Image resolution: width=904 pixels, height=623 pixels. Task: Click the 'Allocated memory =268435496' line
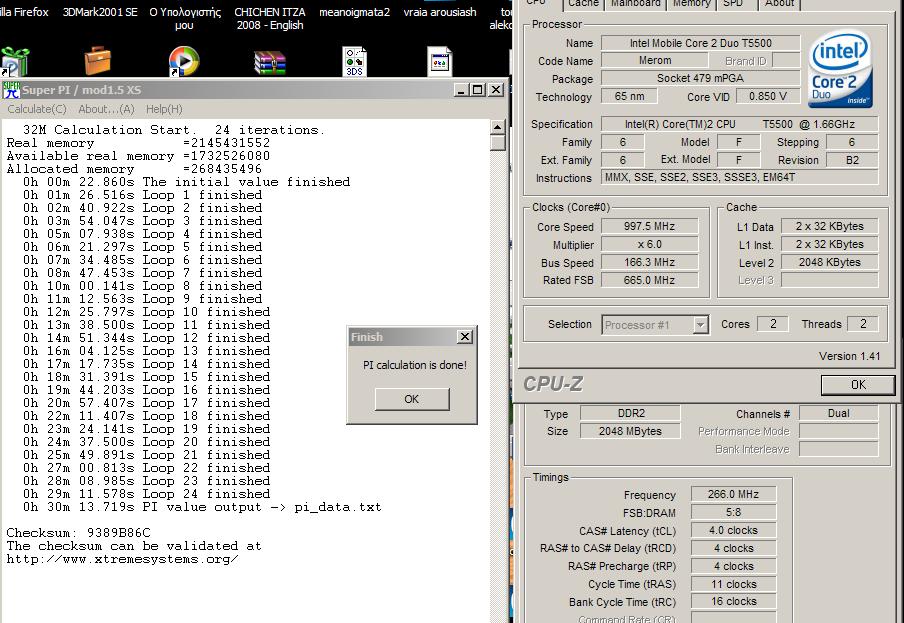pos(134,169)
